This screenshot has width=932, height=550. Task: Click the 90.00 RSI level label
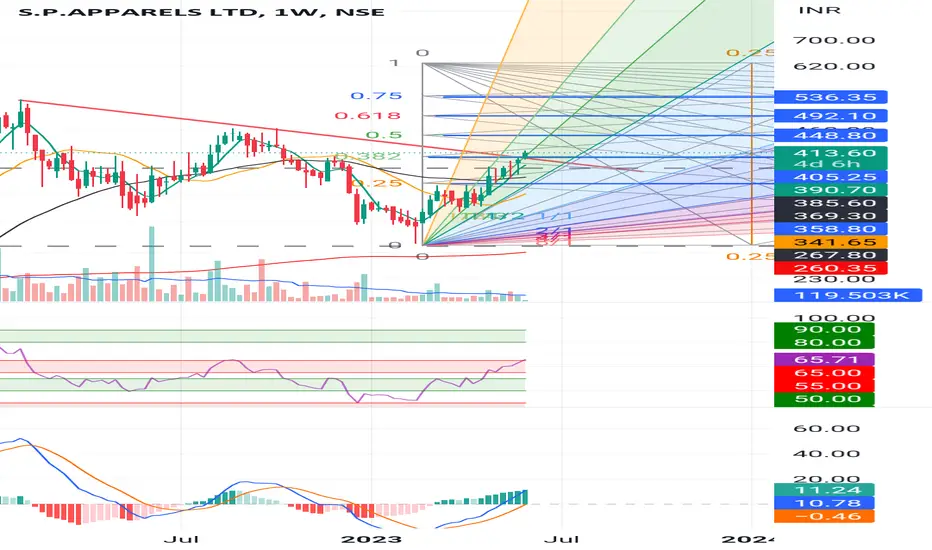pos(824,329)
